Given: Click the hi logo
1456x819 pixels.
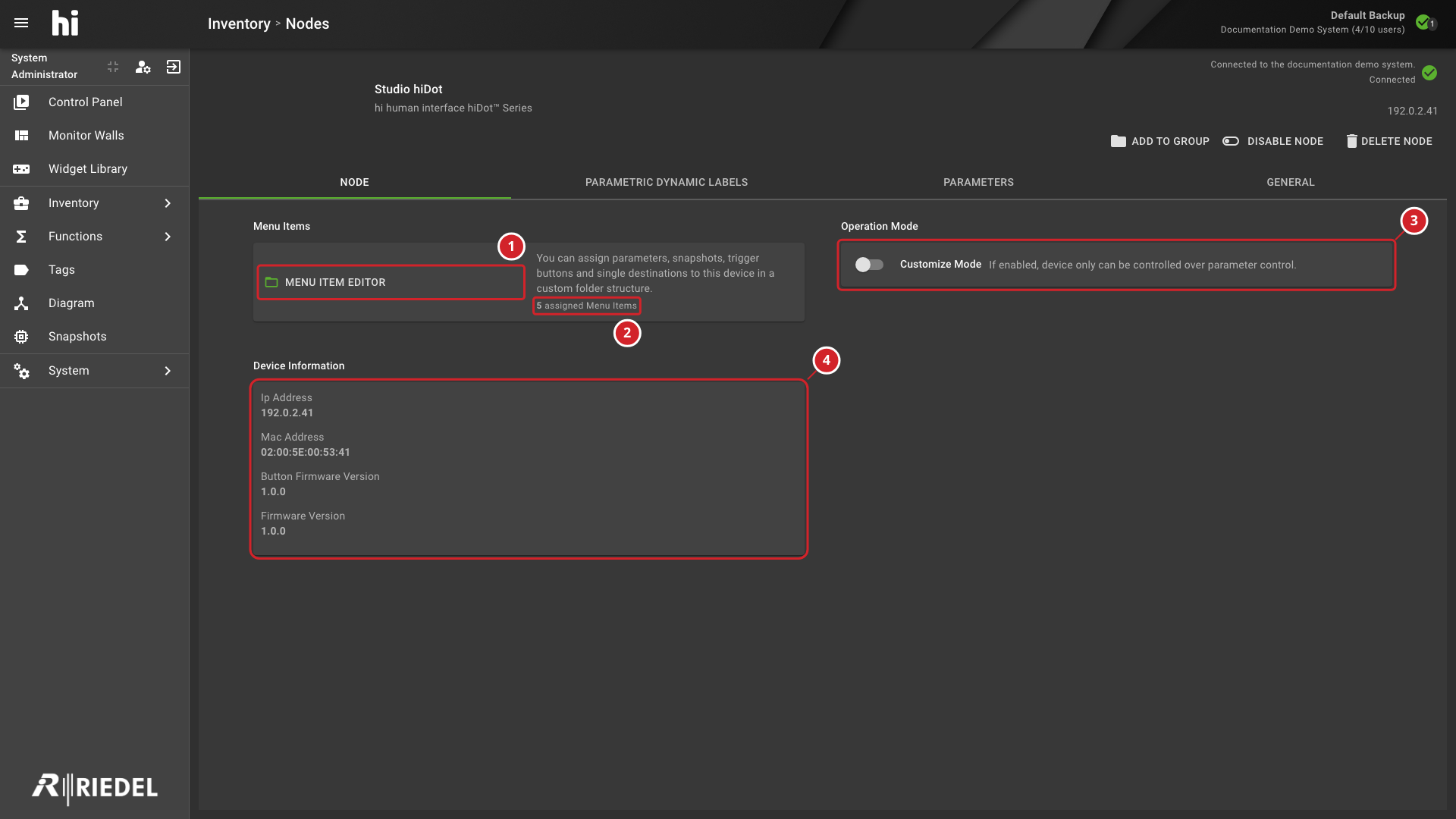Looking at the screenshot, I should pos(65,24).
